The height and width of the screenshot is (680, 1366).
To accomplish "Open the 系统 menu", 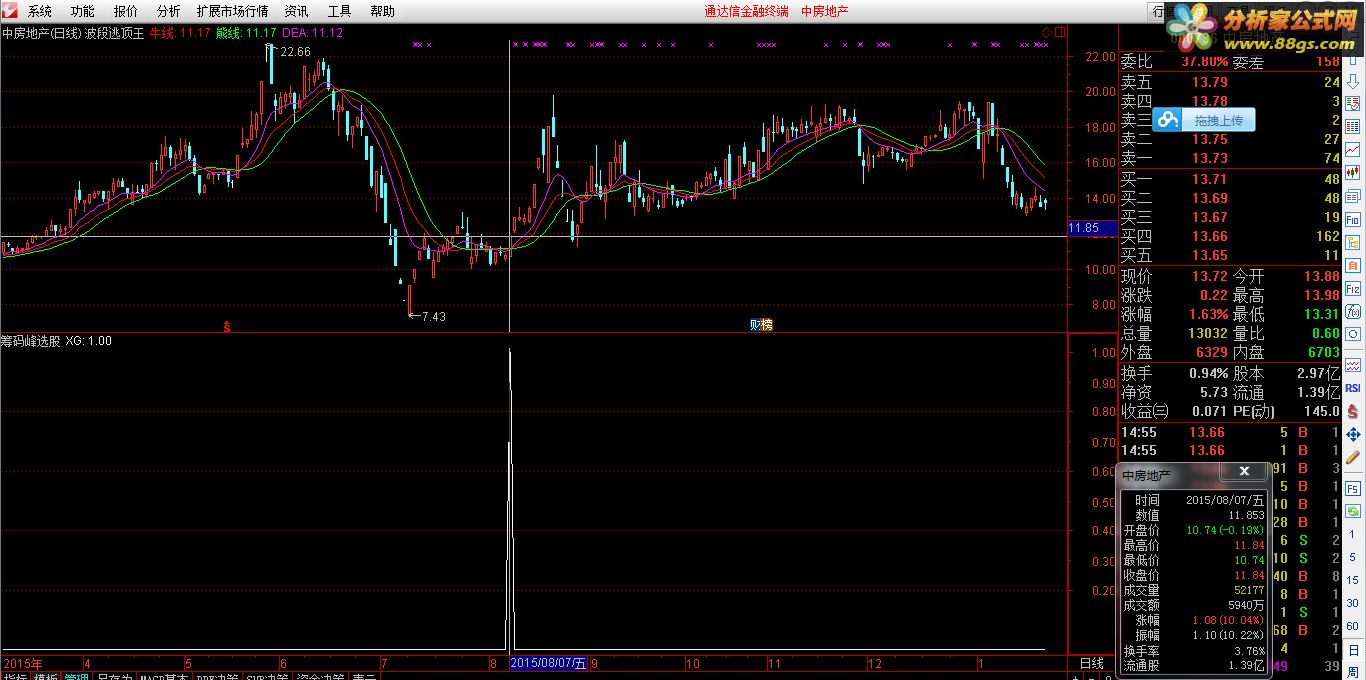I will (x=39, y=11).
